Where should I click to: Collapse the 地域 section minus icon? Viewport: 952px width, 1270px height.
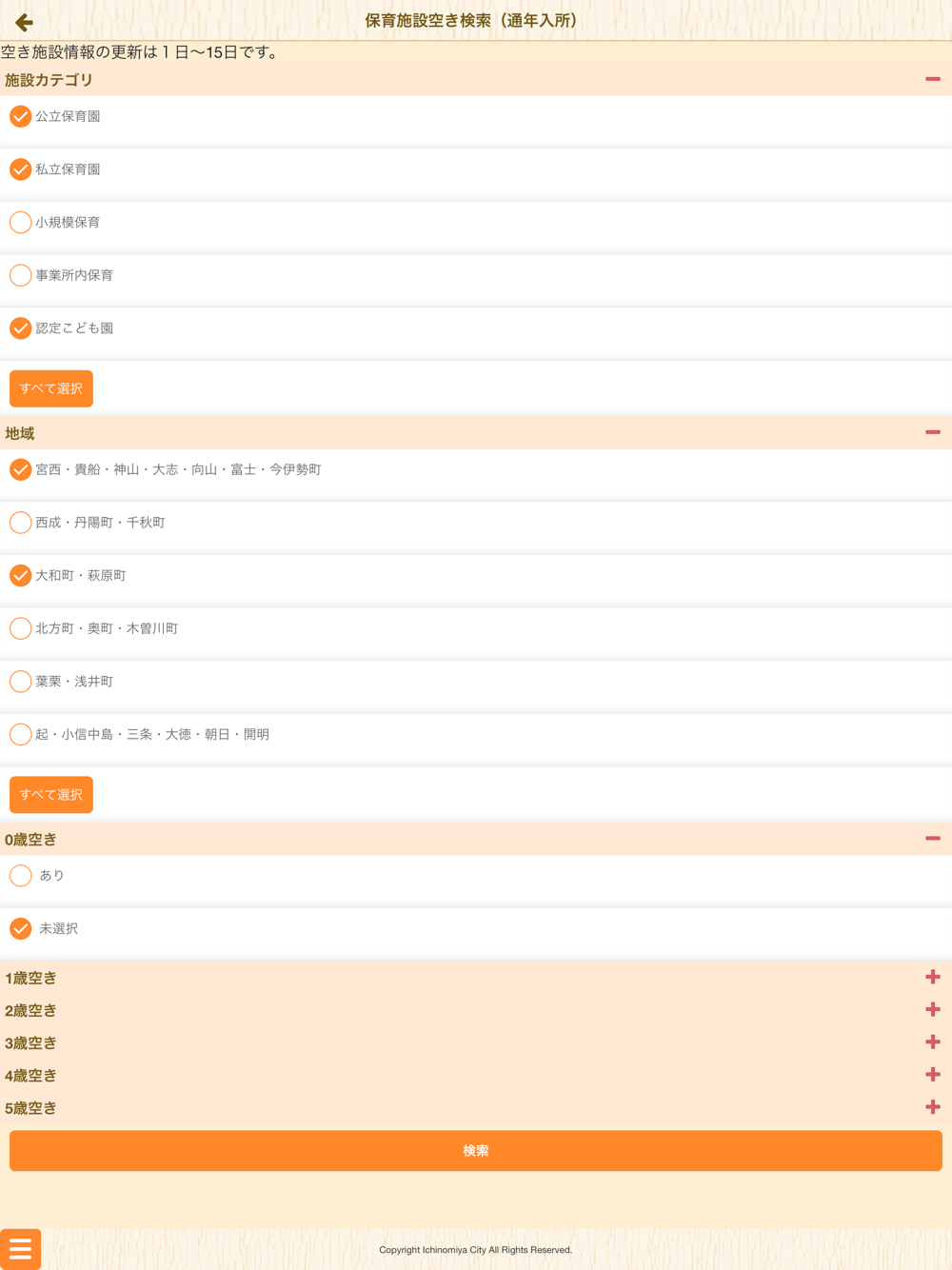933,432
